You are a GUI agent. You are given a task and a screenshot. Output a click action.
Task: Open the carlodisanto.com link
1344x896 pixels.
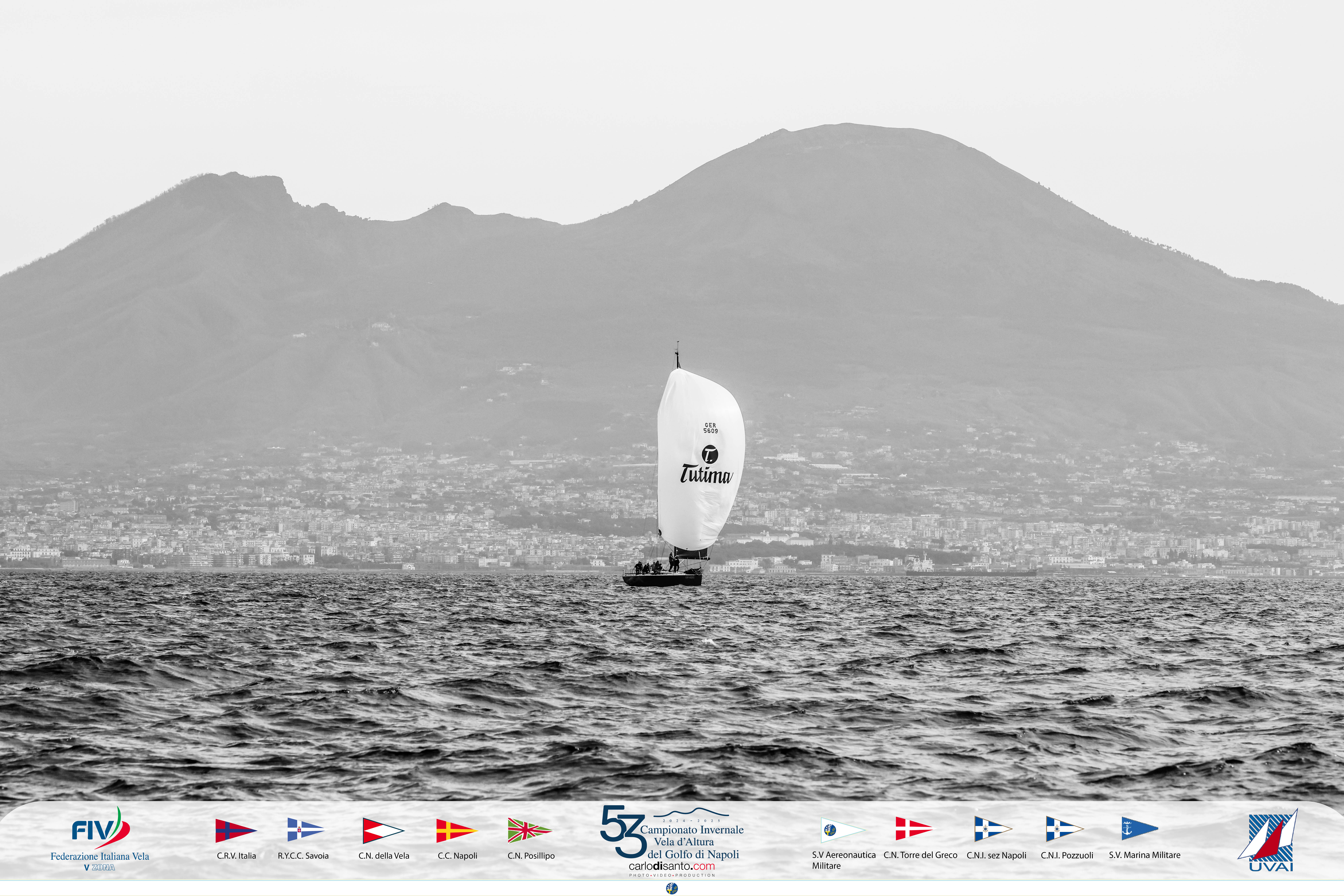pyautogui.click(x=672, y=866)
